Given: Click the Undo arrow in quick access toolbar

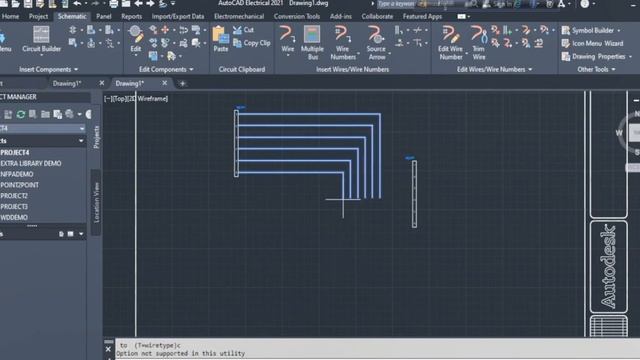Looking at the screenshot, I should coord(77,4).
